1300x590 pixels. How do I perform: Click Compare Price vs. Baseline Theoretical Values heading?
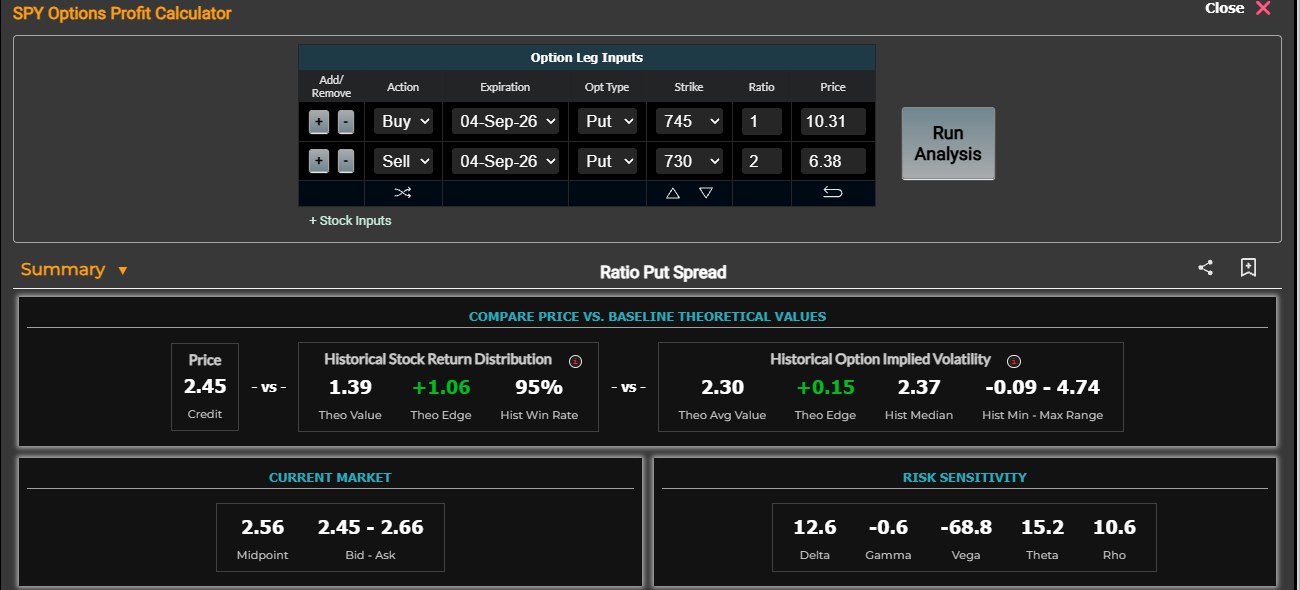(x=648, y=316)
